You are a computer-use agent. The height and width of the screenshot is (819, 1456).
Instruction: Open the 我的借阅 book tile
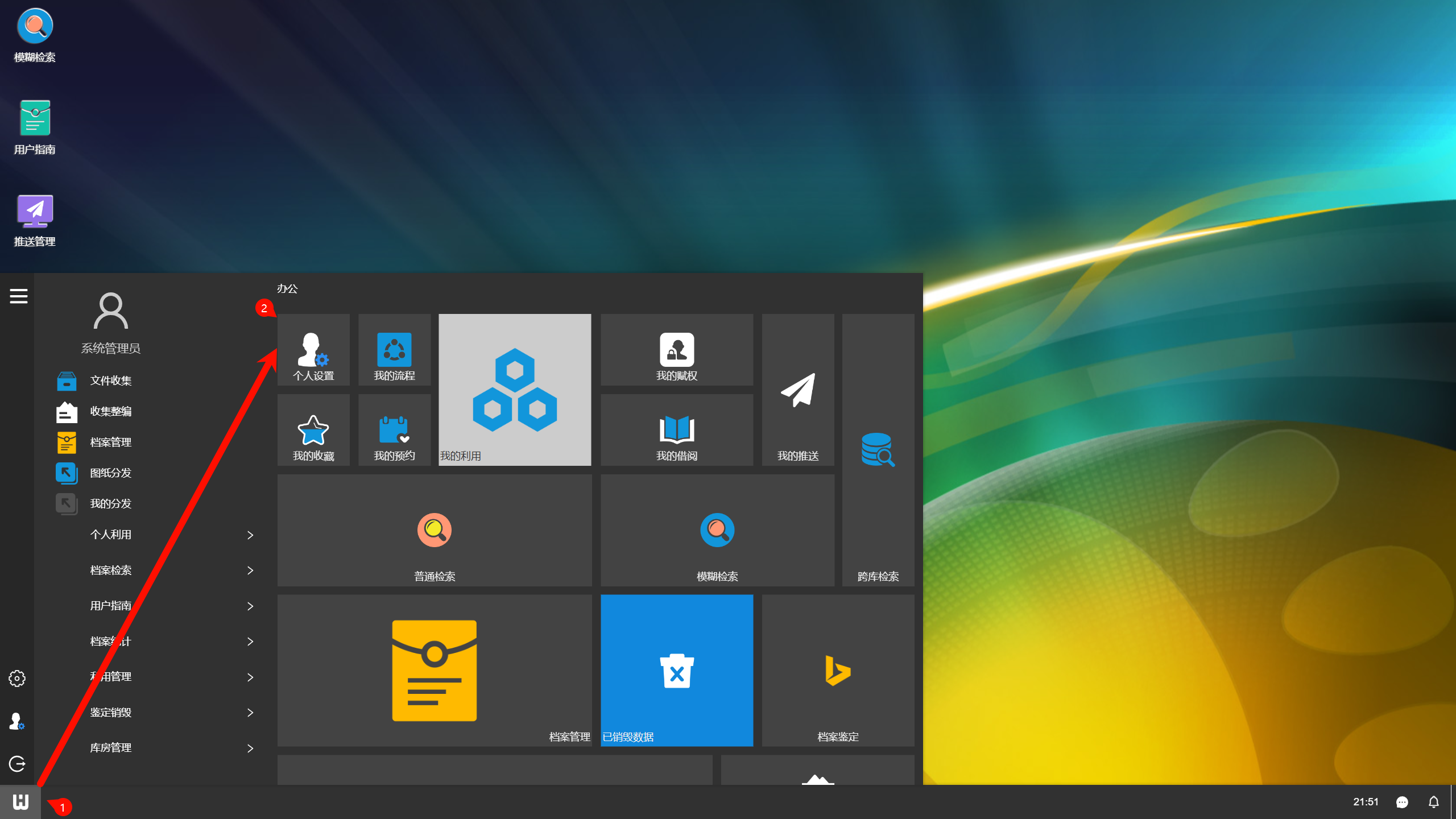tap(676, 431)
